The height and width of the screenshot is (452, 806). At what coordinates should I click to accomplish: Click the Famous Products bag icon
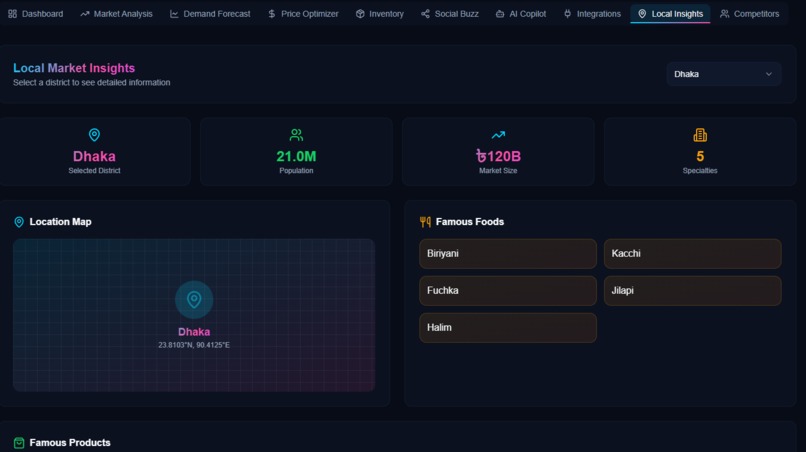(x=19, y=443)
